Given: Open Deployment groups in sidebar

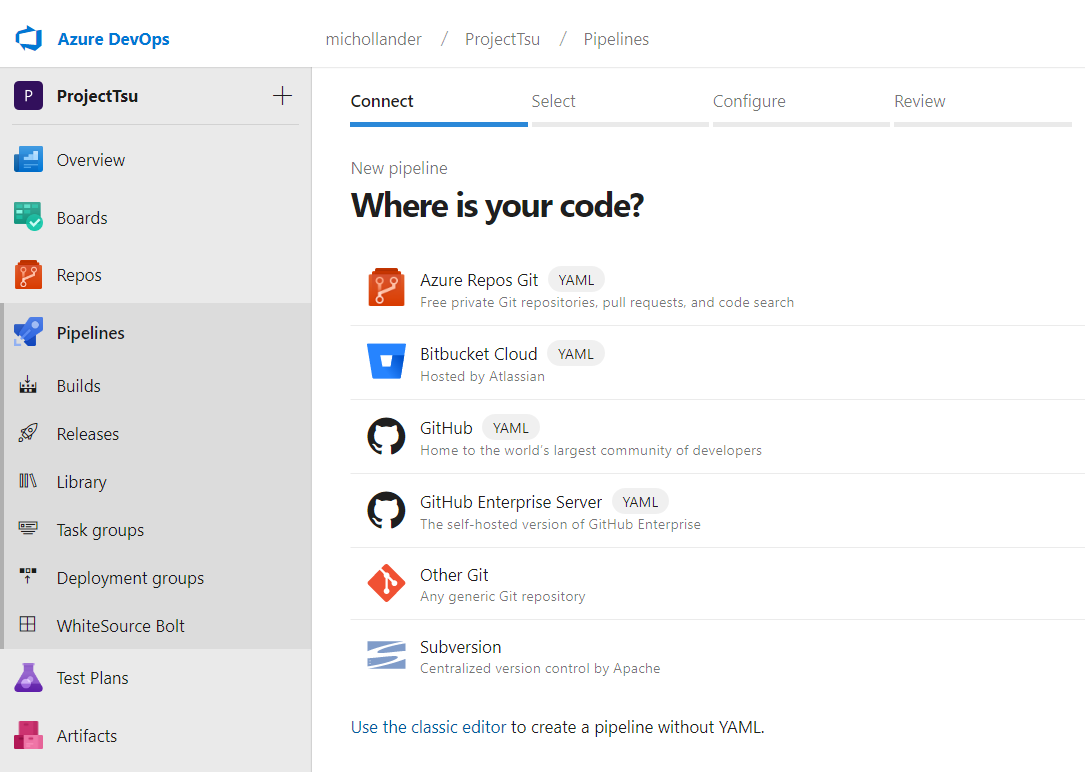Looking at the screenshot, I should tap(130, 578).
